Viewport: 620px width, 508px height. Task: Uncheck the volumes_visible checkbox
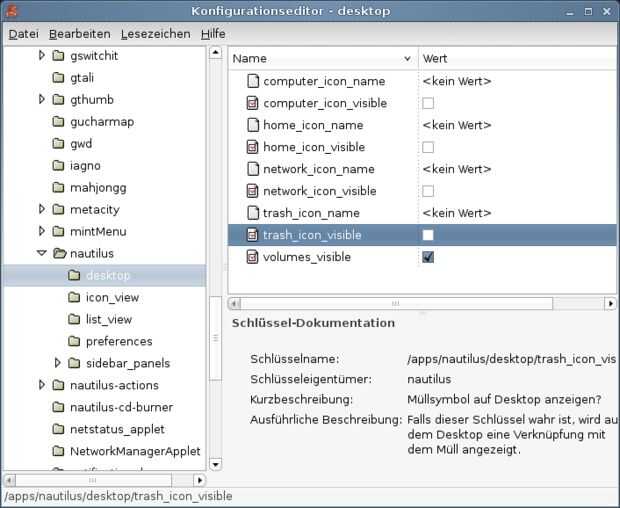point(428,257)
